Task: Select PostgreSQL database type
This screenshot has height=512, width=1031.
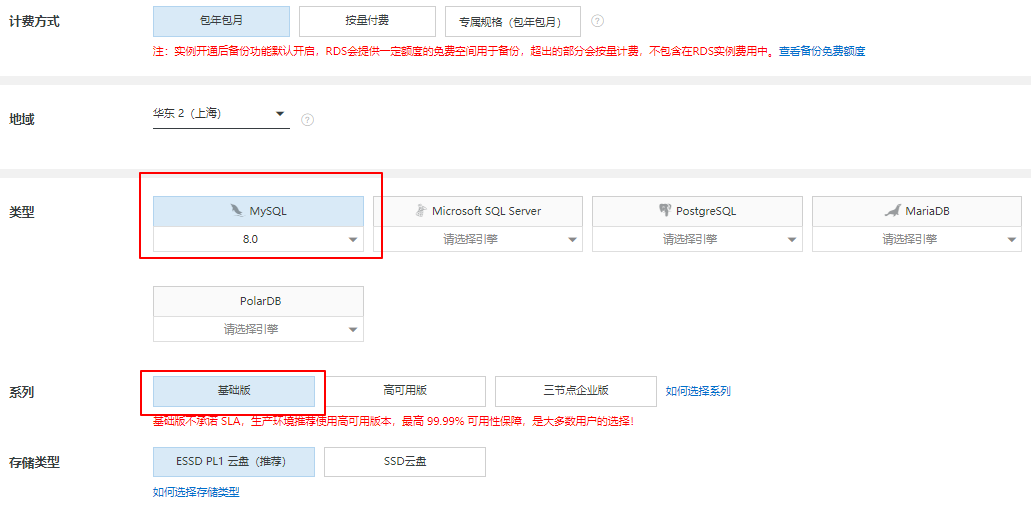Action: 698,212
